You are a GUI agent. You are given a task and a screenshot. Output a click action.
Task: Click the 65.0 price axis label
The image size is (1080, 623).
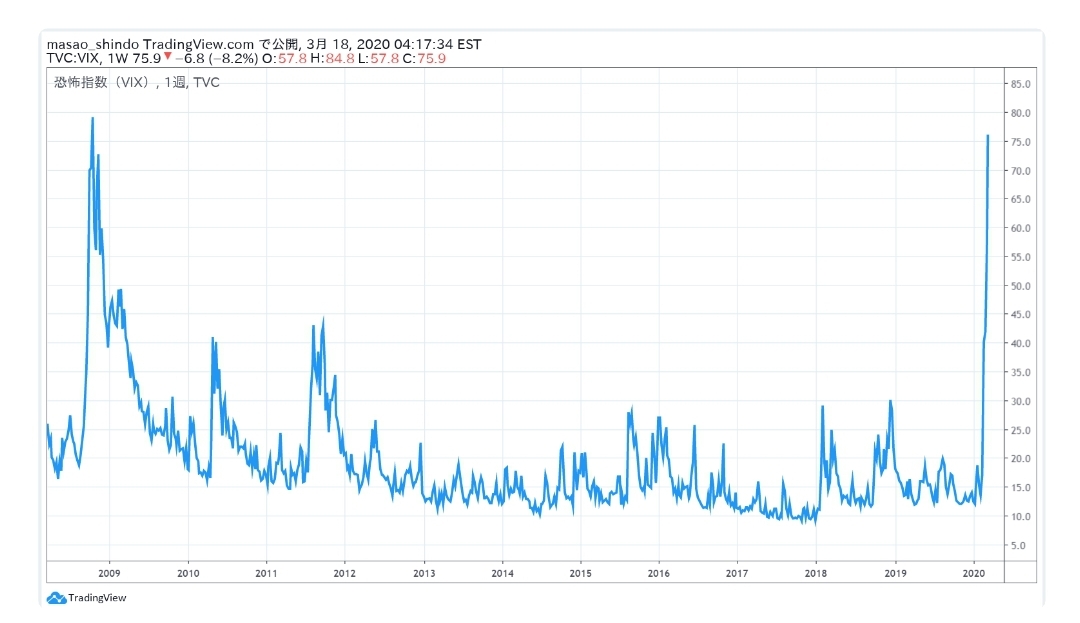1020,199
